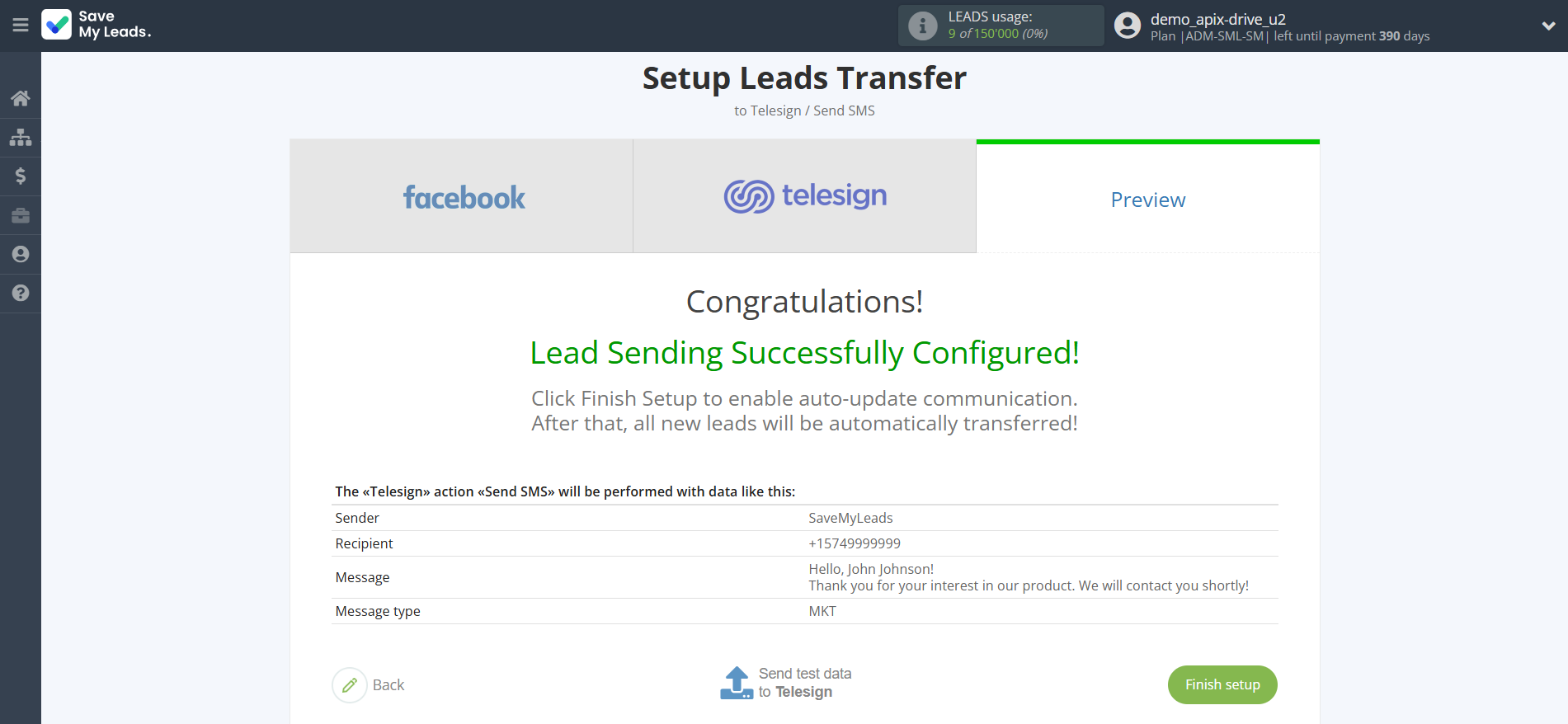Click the Finish setup button
The image size is (1568, 724).
coord(1222,685)
